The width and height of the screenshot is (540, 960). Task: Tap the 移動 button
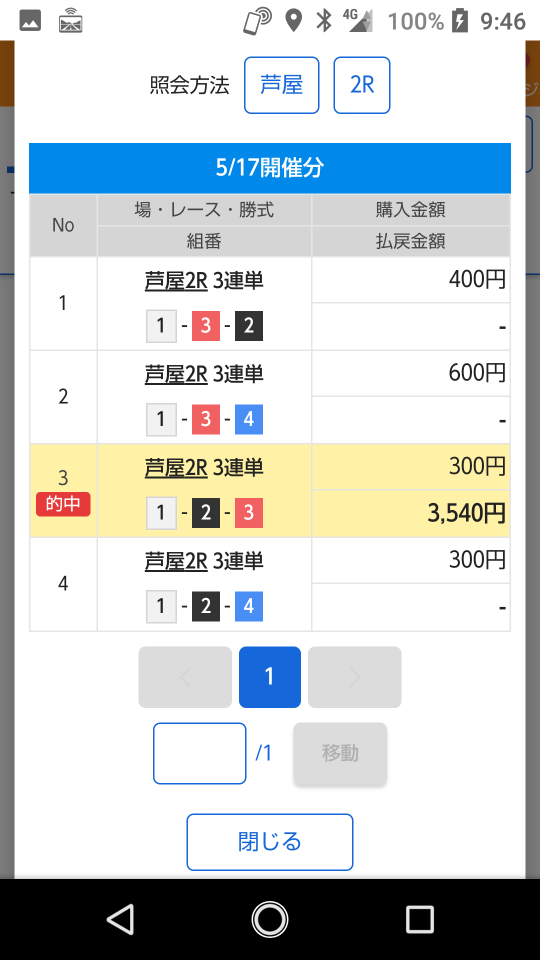(x=340, y=753)
